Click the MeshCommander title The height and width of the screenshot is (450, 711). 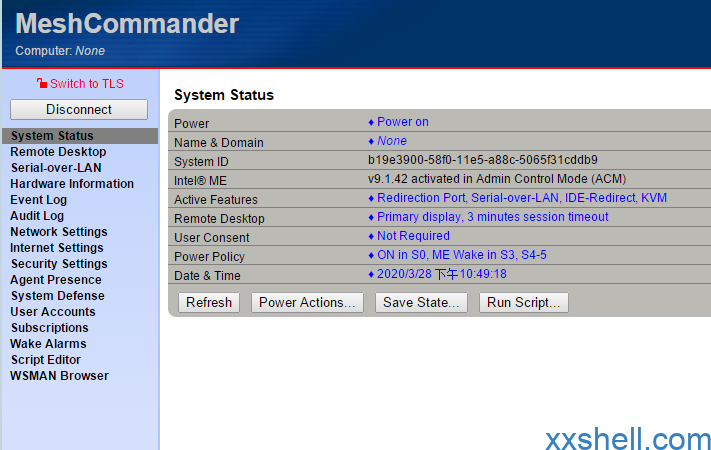tap(127, 24)
